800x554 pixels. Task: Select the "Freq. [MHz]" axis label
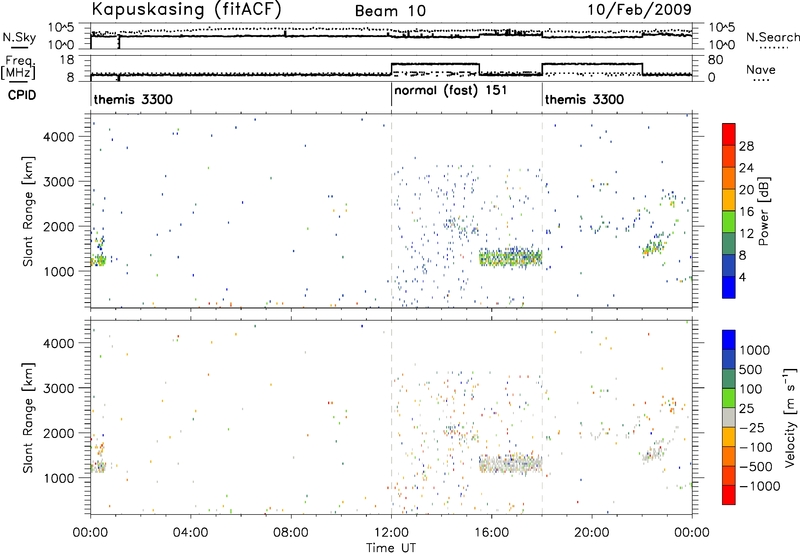coord(18,67)
